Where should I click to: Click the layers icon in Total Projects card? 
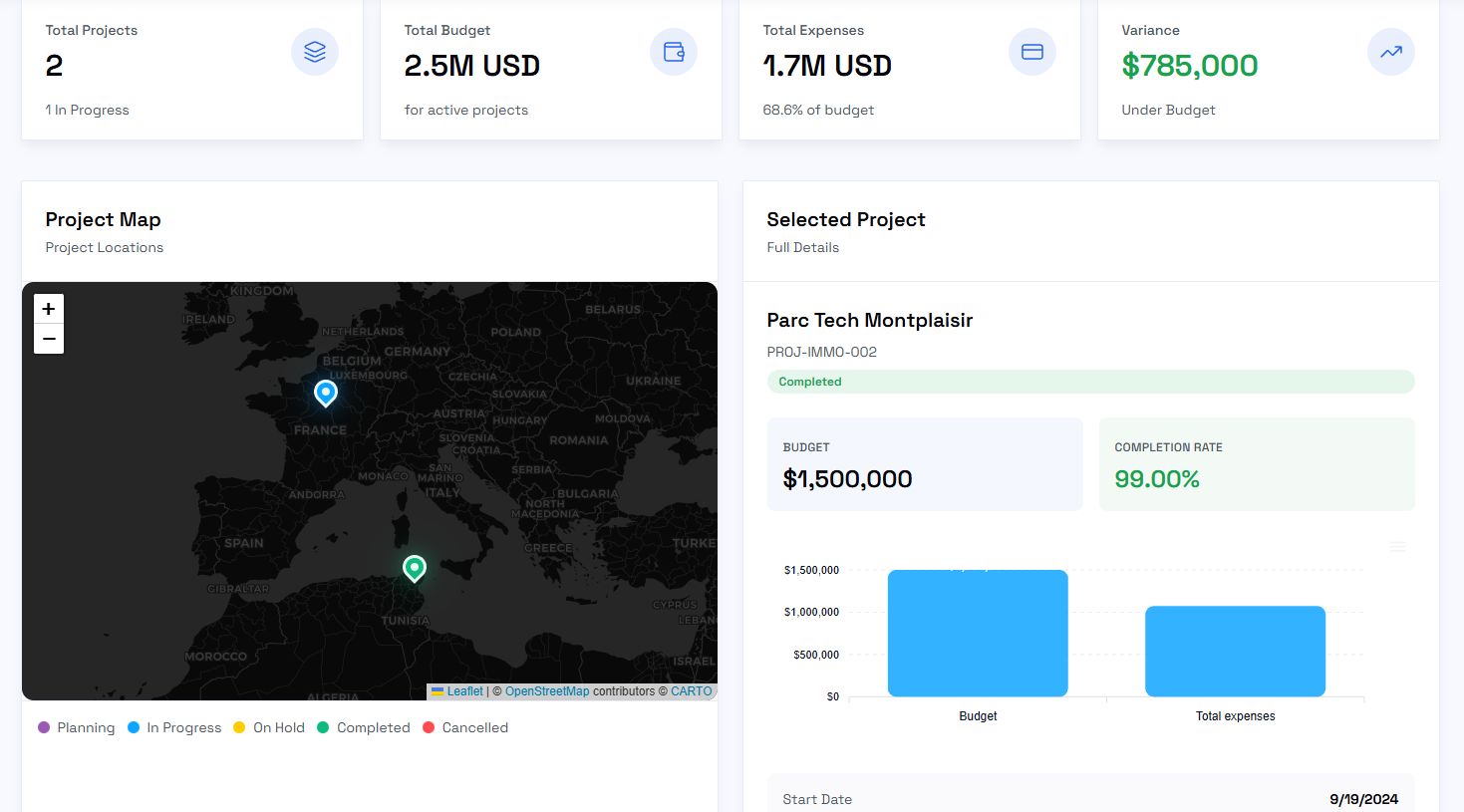pos(315,52)
